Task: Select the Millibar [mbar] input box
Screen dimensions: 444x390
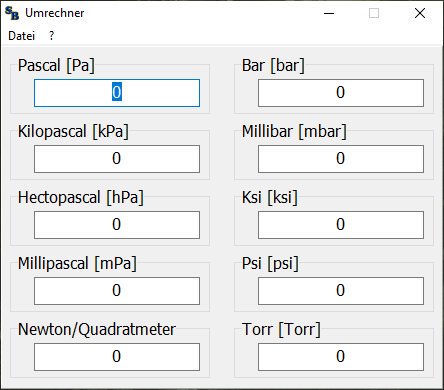Action: point(341,159)
